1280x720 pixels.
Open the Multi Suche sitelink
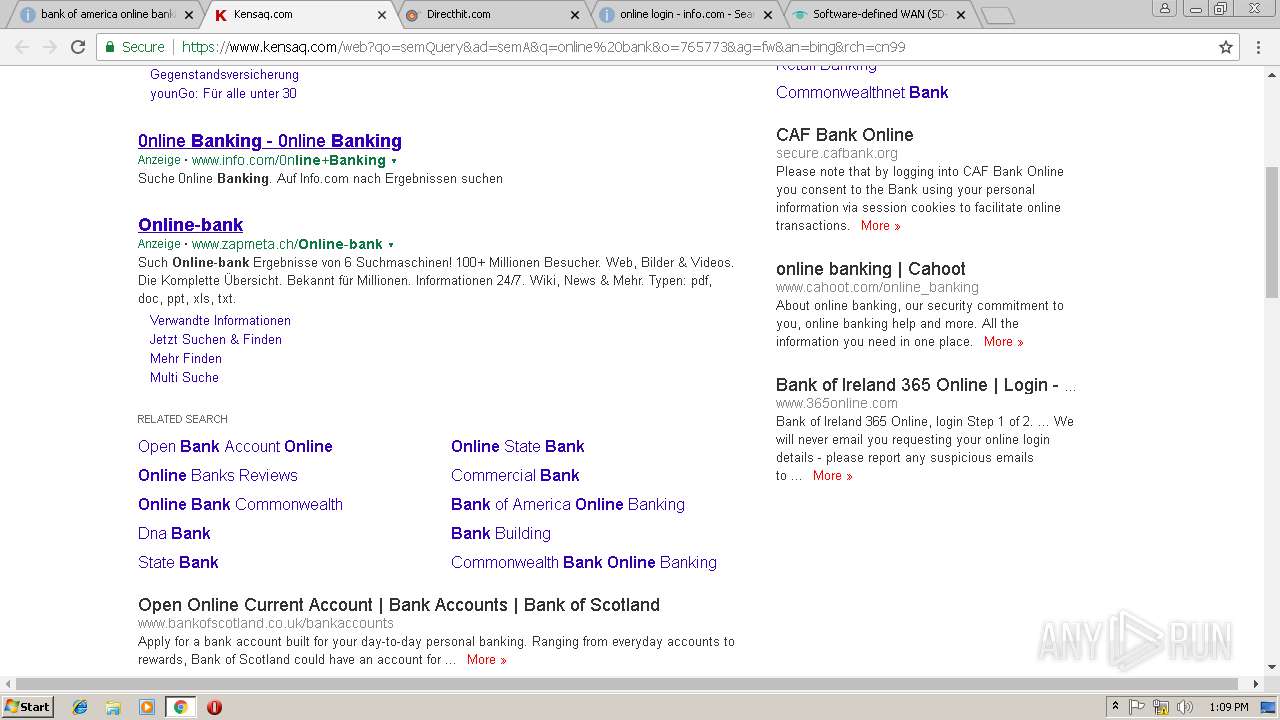[184, 378]
